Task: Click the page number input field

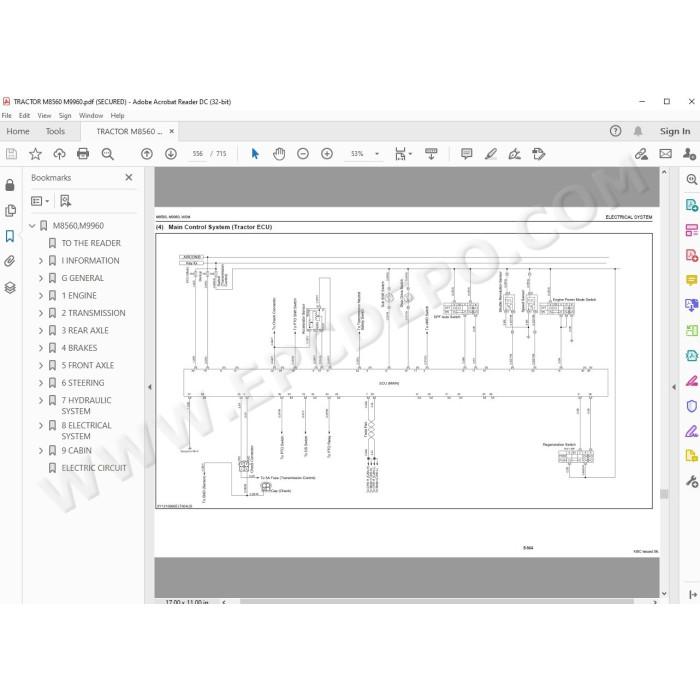Action: coord(198,154)
